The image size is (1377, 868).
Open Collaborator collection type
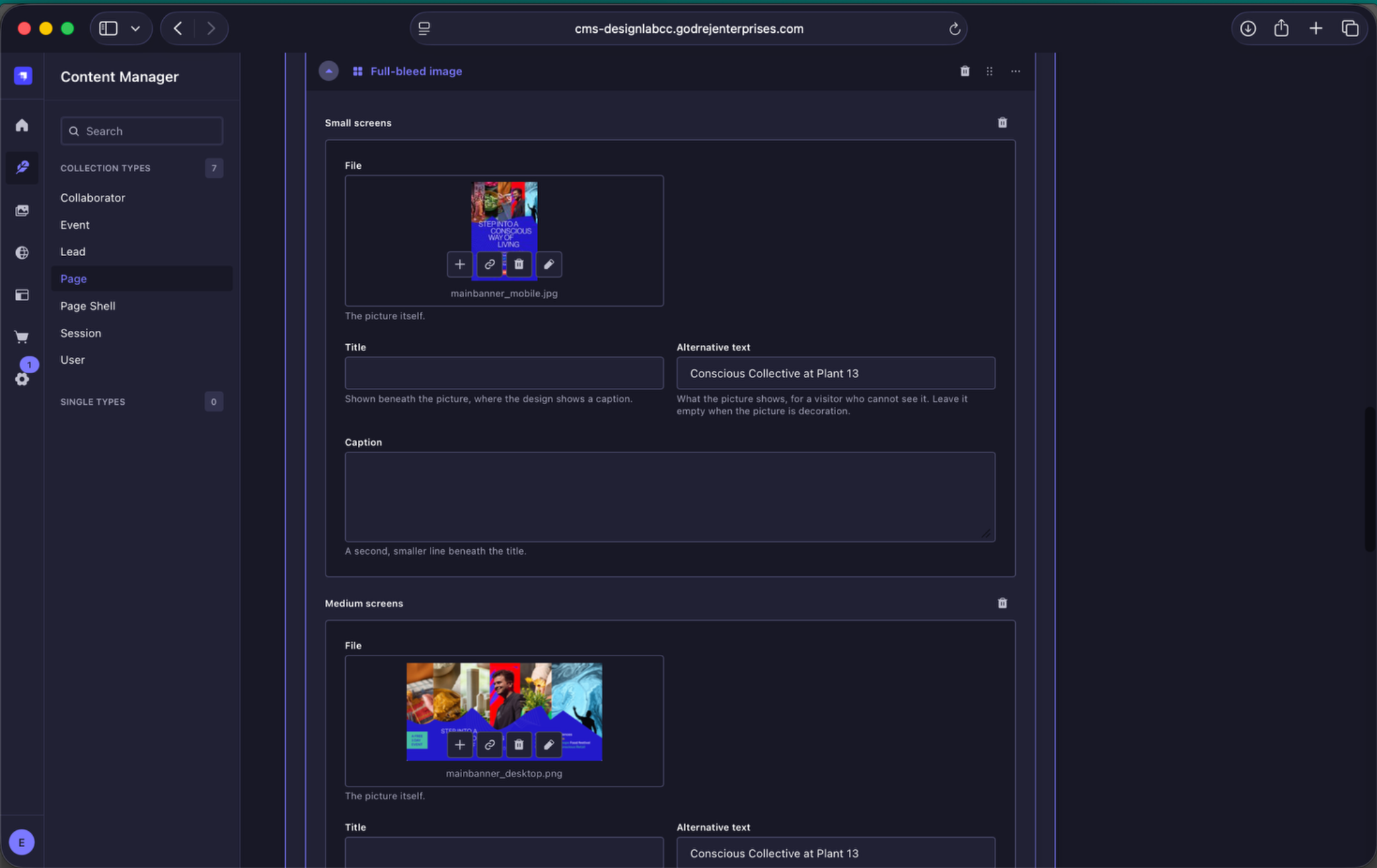pos(93,198)
